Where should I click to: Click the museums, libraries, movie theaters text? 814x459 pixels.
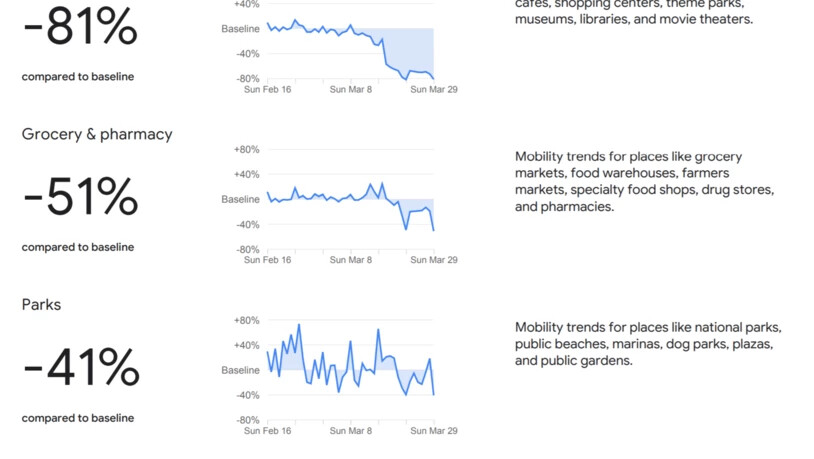click(x=634, y=19)
